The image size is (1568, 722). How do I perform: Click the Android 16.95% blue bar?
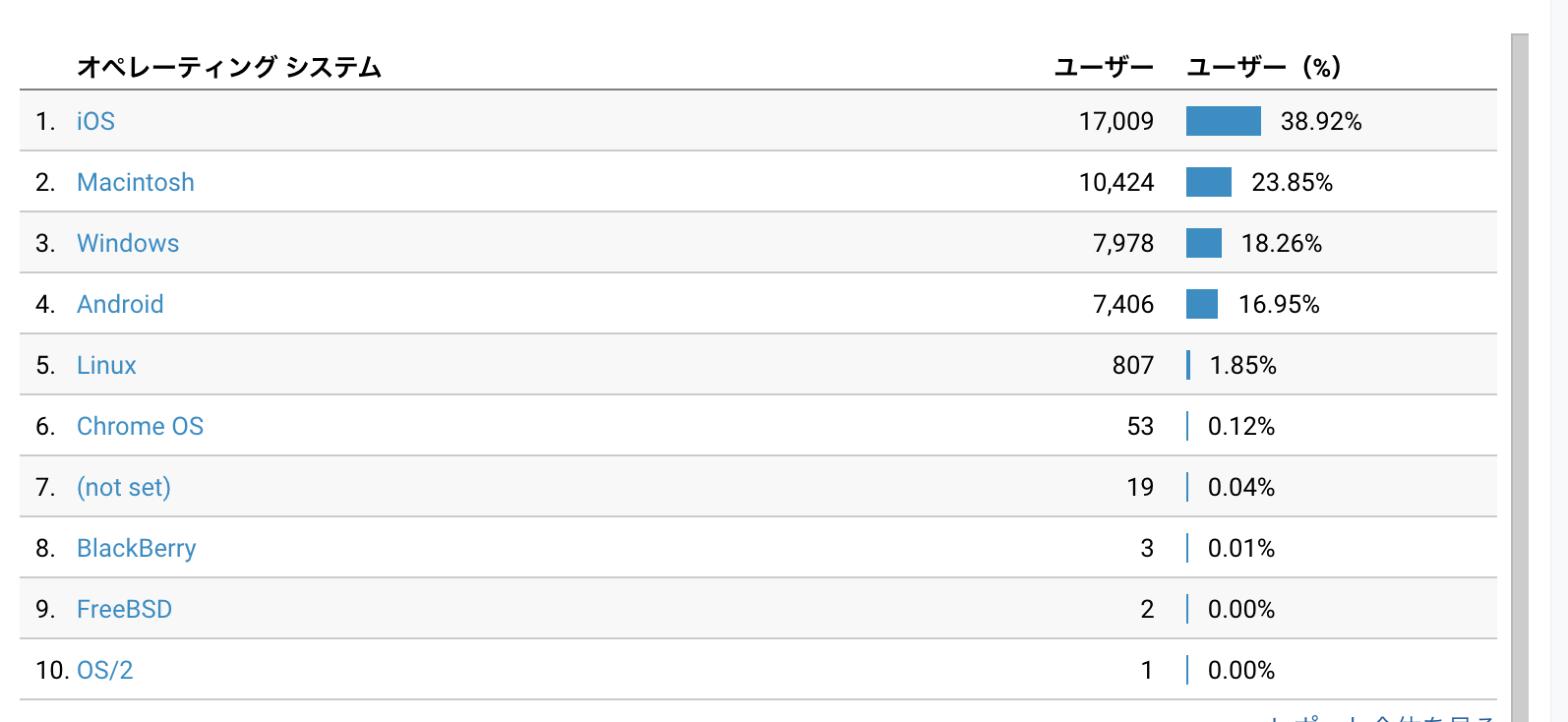click(1201, 304)
